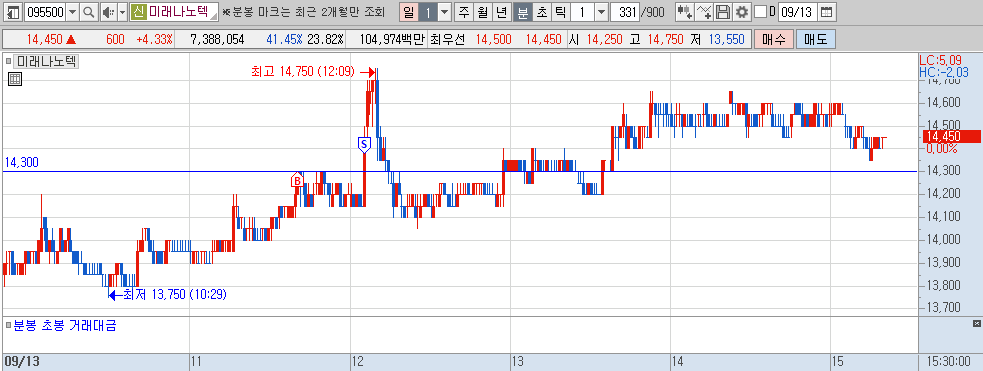This screenshot has height=371, width=983.
Task: Click the 23.82% value
Action: (325, 39)
